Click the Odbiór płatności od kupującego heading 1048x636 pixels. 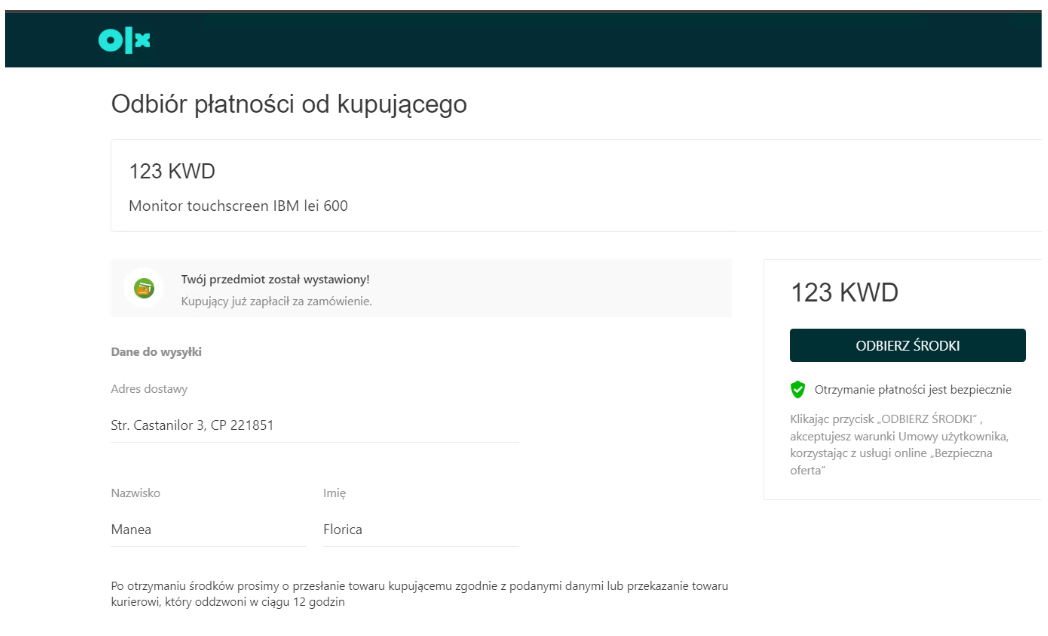289,104
